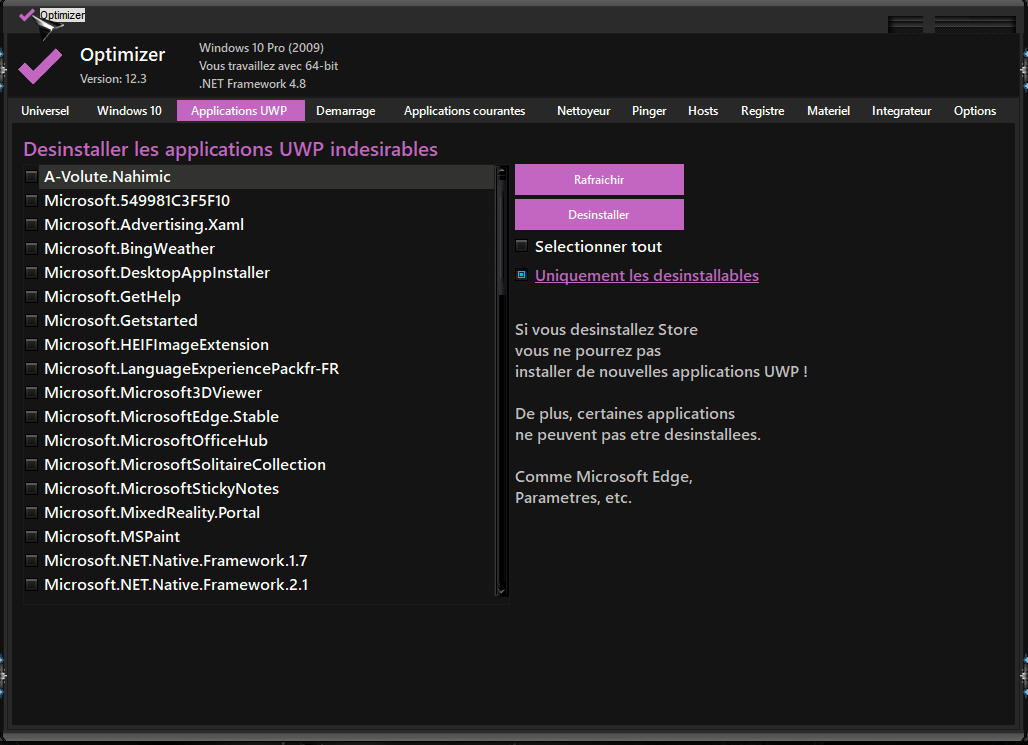
Task: Click the Uniquement les desinstallables link
Action: point(646,276)
